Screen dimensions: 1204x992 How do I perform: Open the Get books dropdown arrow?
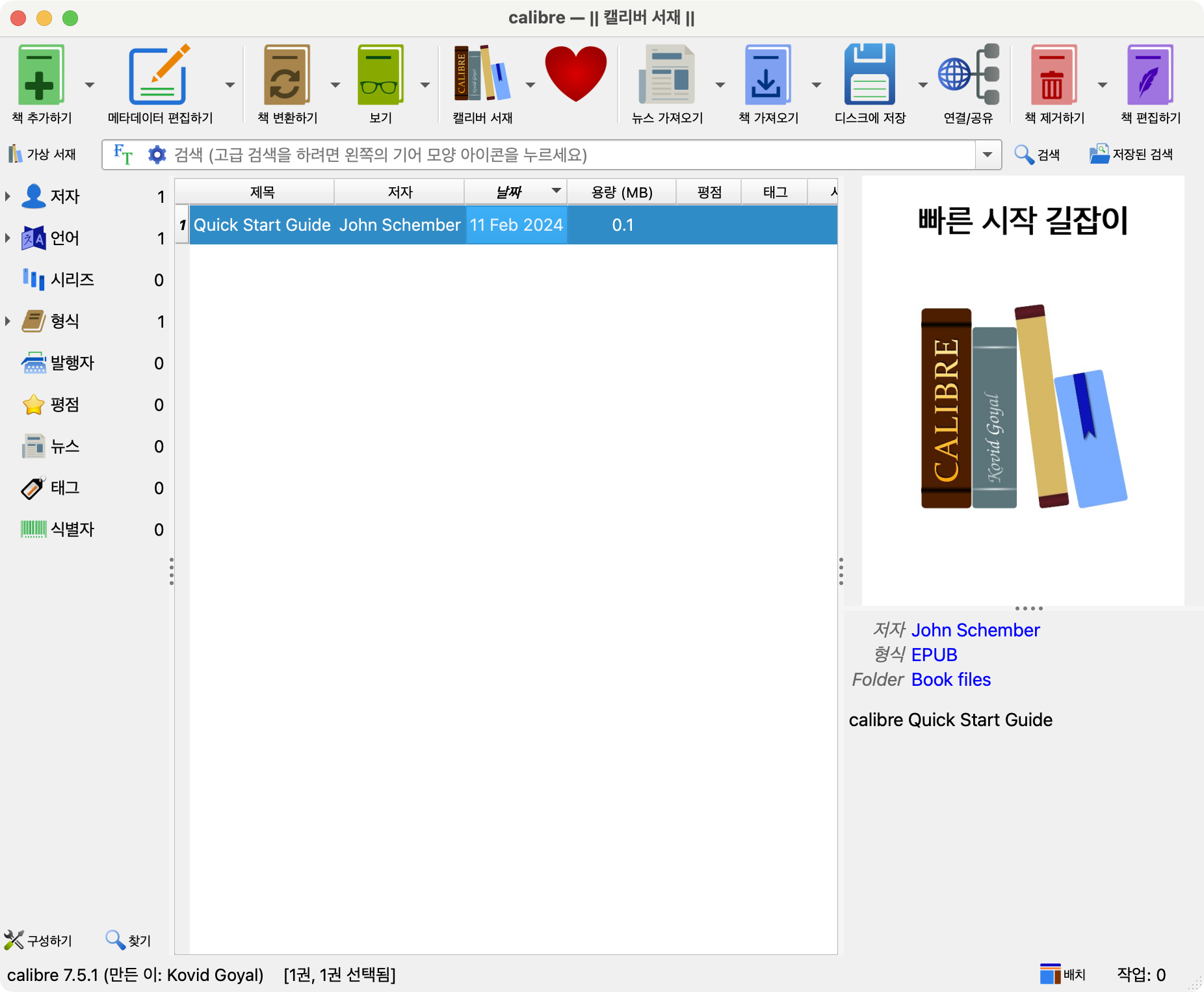point(817,85)
